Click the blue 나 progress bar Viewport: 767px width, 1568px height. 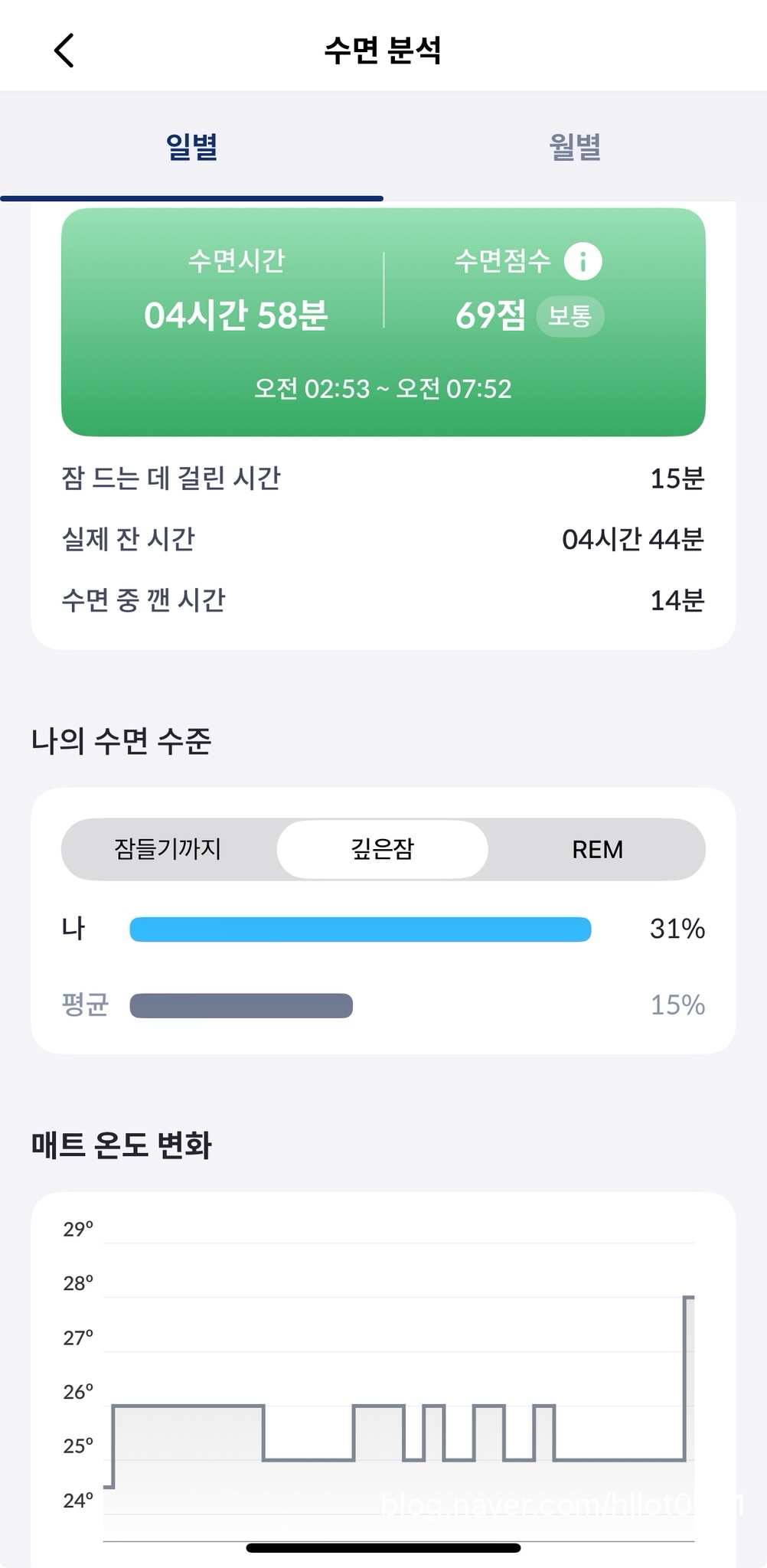click(360, 929)
